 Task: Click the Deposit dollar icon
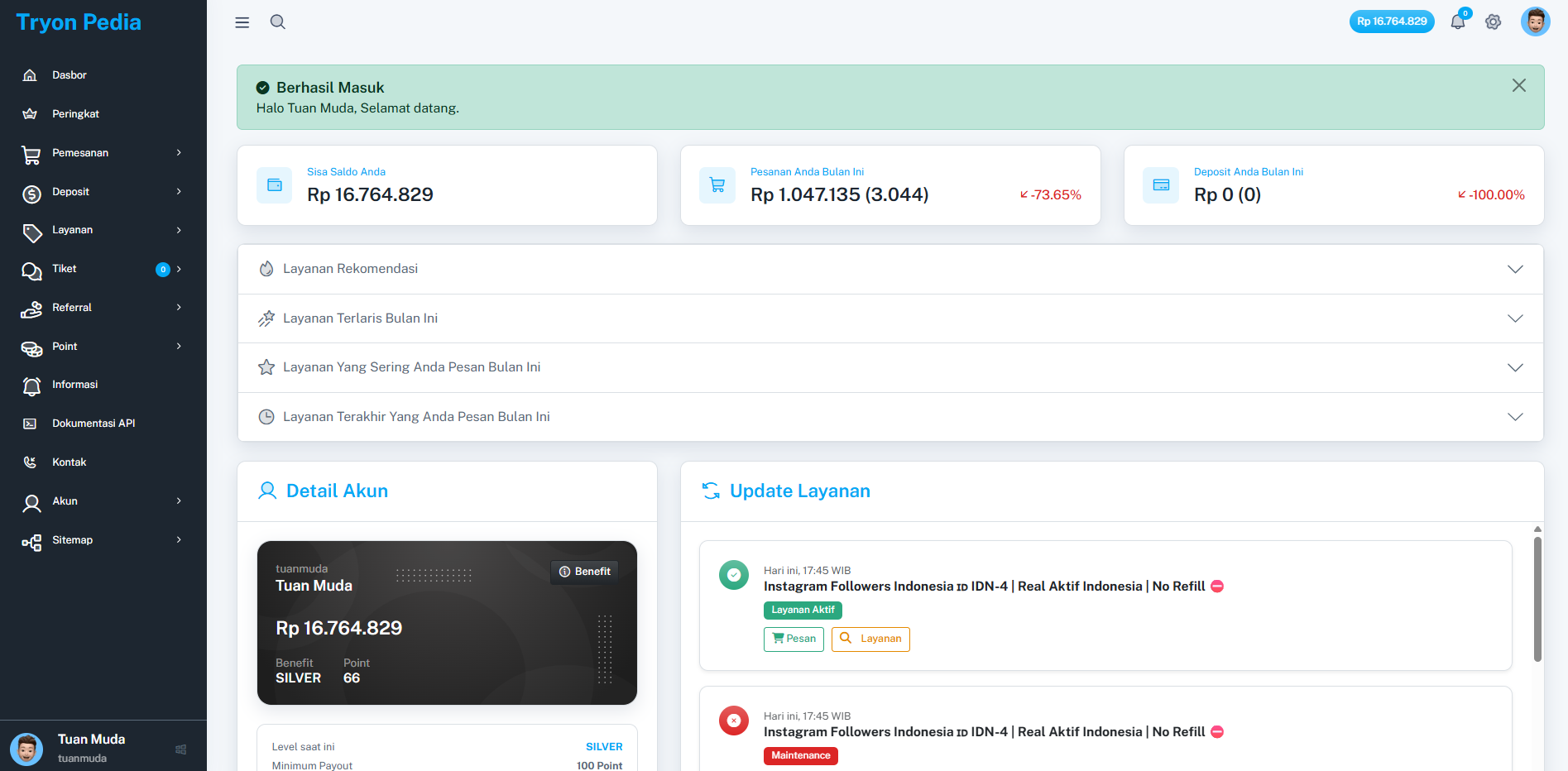(x=31, y=194)
